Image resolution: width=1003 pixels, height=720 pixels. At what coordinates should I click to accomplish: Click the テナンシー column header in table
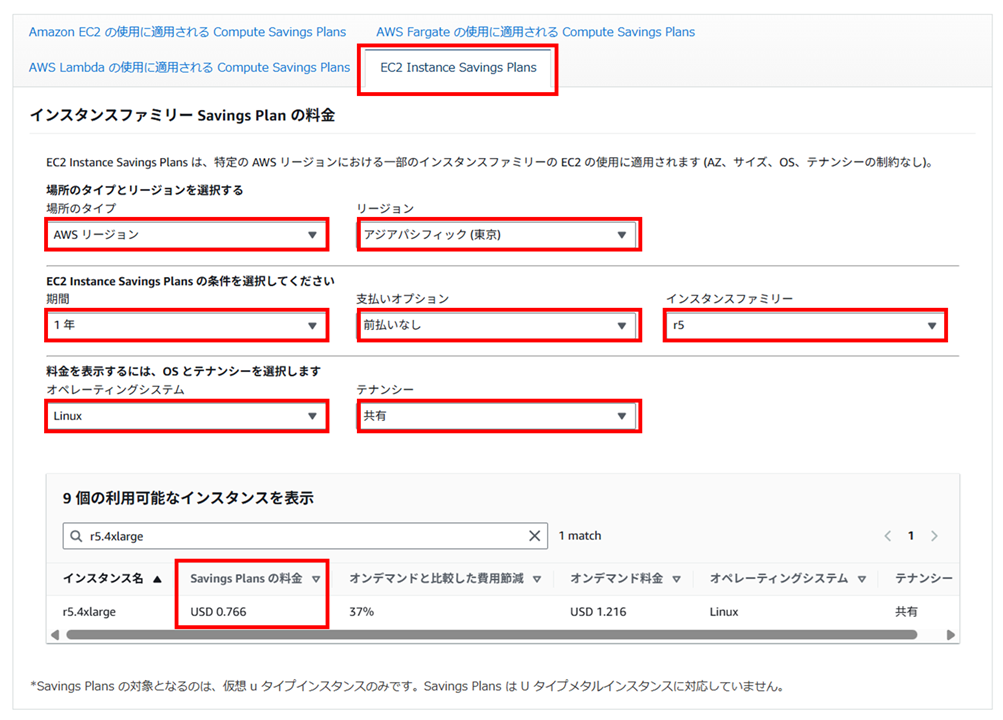point(924,579)
